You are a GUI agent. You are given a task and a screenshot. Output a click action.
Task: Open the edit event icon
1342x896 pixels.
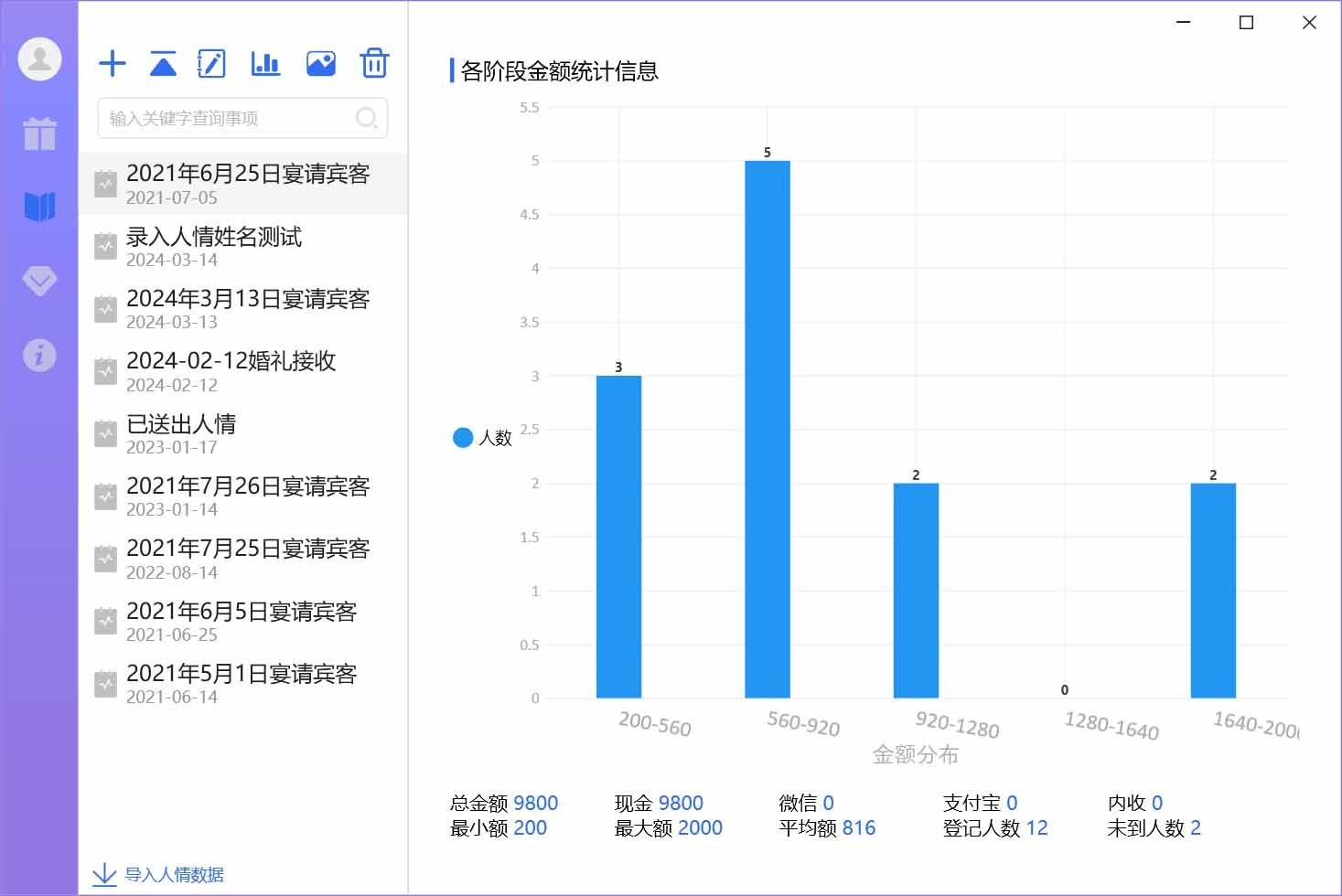point(211,63)
